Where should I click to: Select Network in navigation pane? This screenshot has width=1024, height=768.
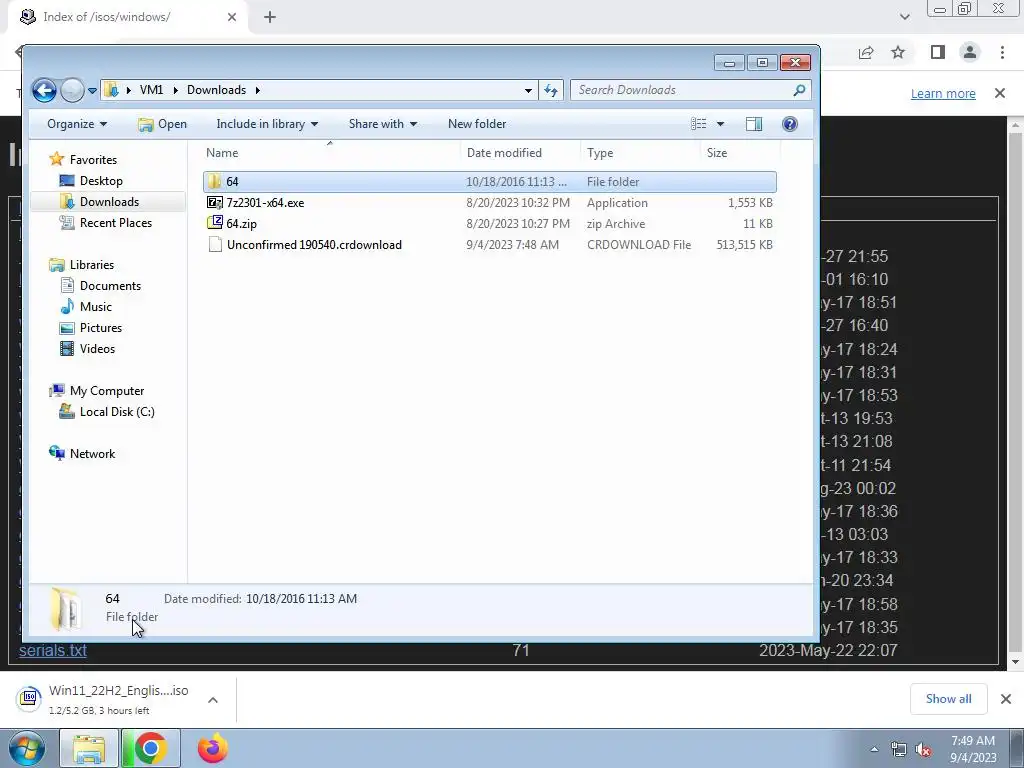tap(92, 454)
